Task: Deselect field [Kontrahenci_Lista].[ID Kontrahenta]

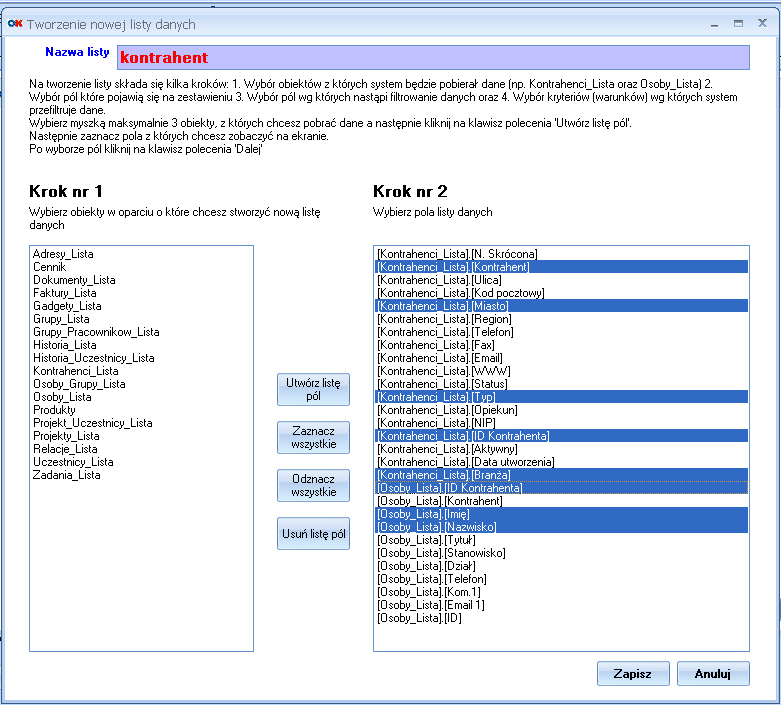Action: (561, 435)
